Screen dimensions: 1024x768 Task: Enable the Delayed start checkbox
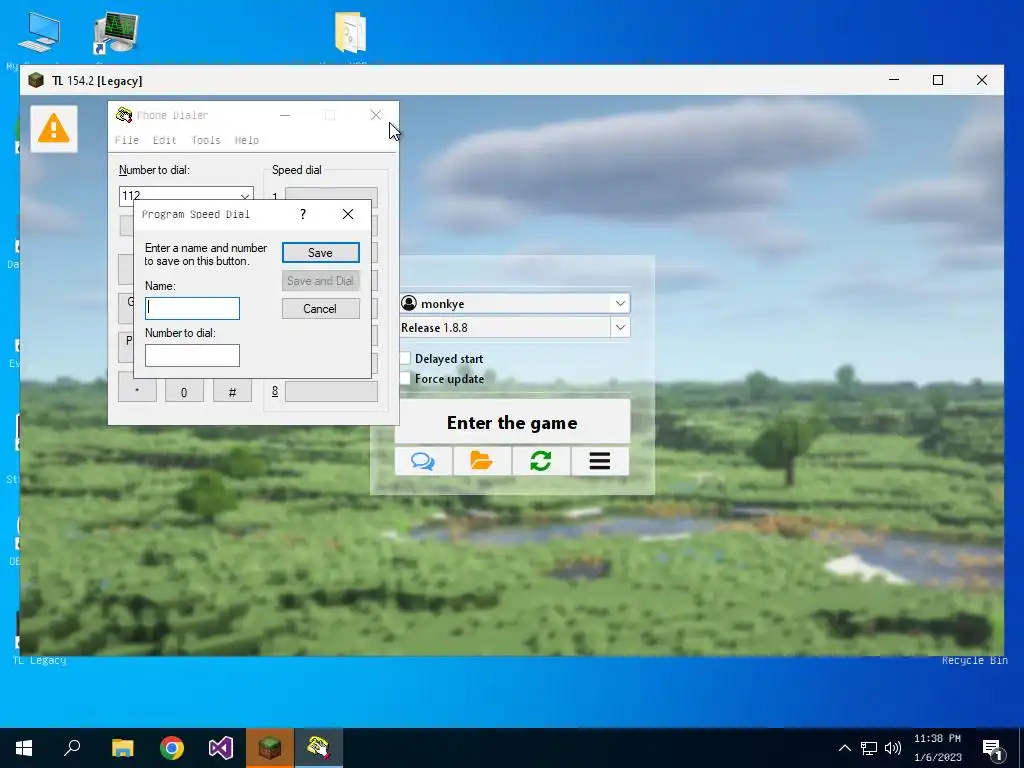405,359
